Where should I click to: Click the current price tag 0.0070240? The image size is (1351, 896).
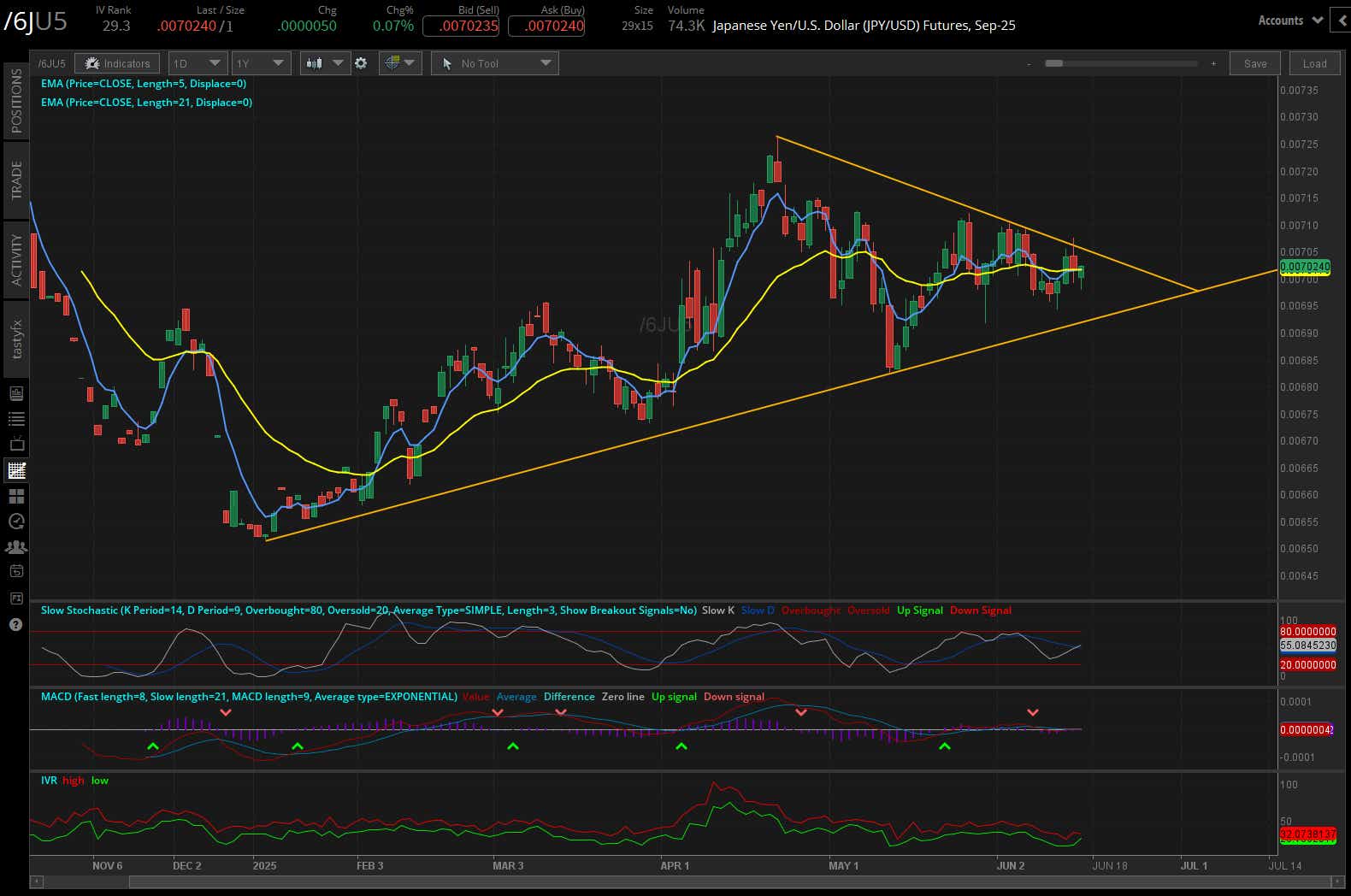[1305, 267]
